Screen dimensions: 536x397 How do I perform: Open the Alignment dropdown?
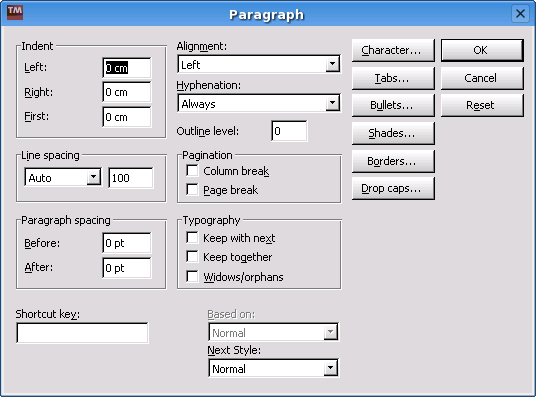coord(259,64)
